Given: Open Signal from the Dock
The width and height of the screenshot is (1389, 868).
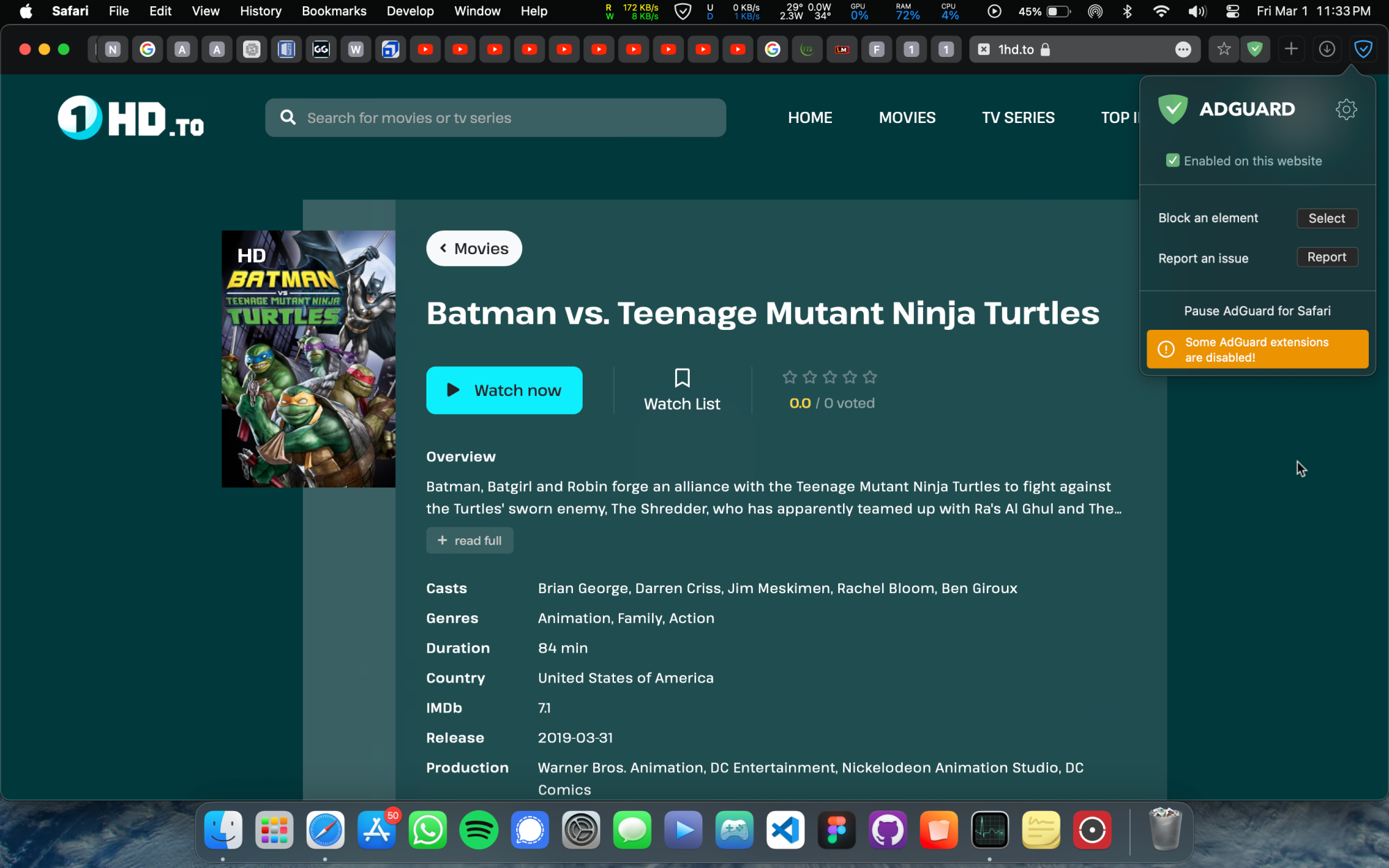Looking at the screenshot, I should pyautogui.click(x=530, y=830).
